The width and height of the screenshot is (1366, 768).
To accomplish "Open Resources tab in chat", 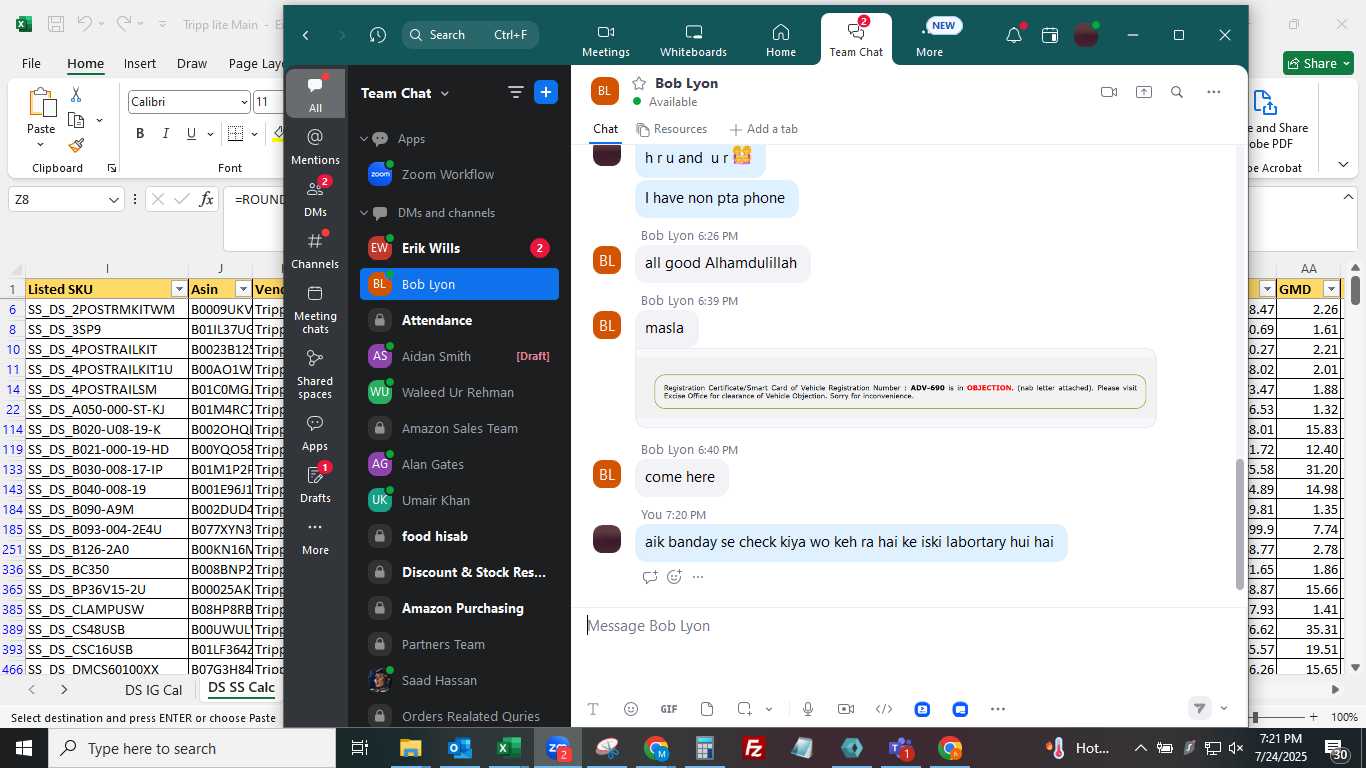I will (671, 129).
